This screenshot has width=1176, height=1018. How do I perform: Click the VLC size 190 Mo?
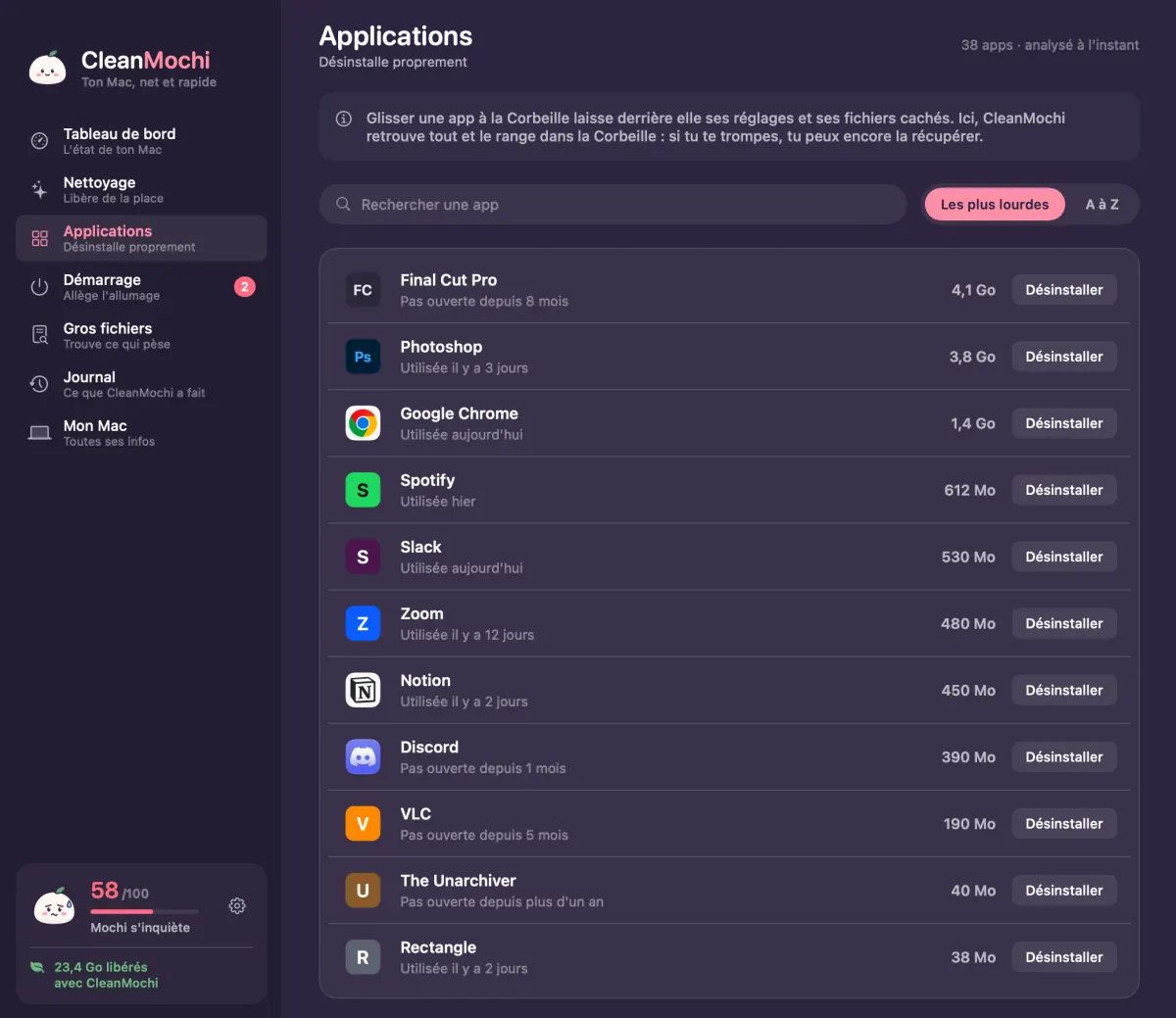coord(969,823)
